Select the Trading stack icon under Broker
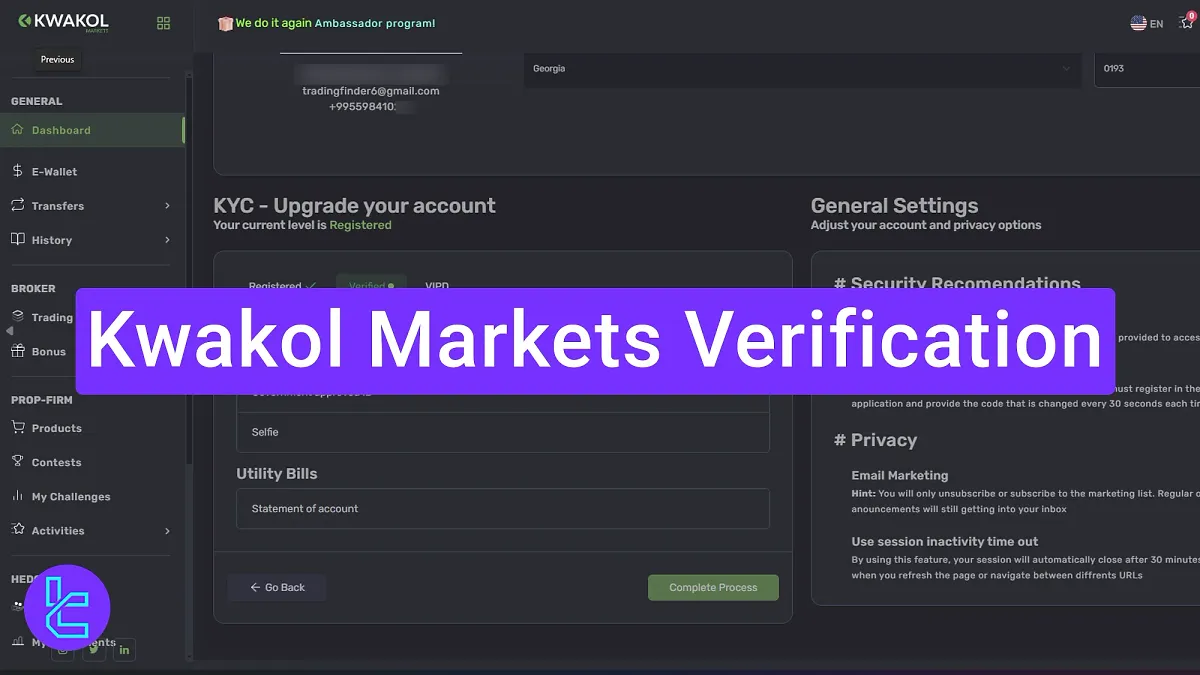Screen dimensions: 1200x675 [x=17, y=317]
